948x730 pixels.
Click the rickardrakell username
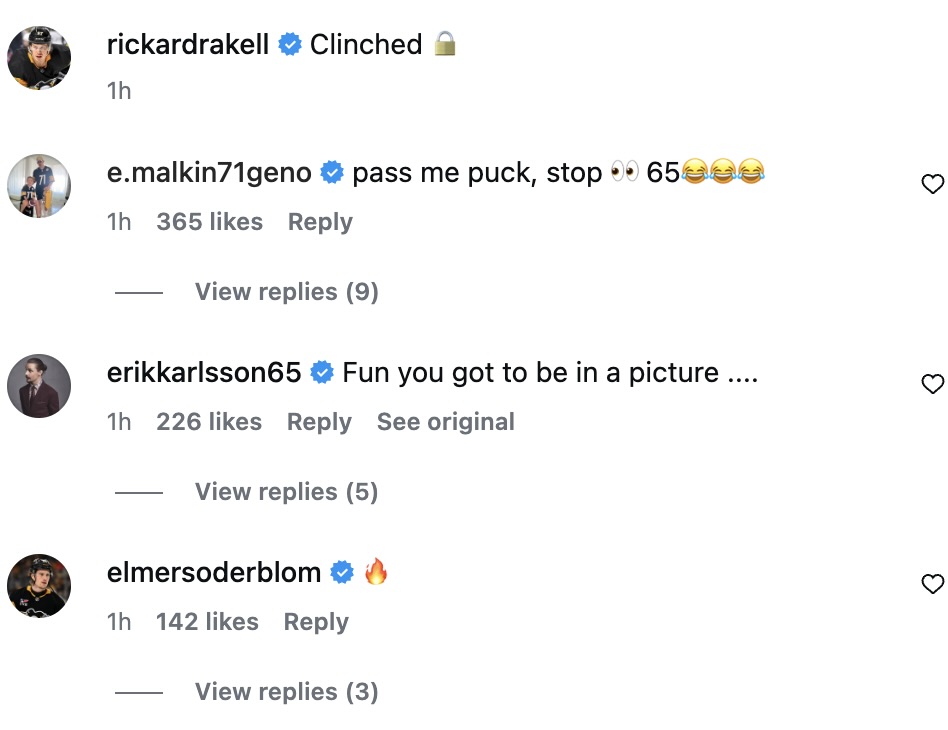188,44
